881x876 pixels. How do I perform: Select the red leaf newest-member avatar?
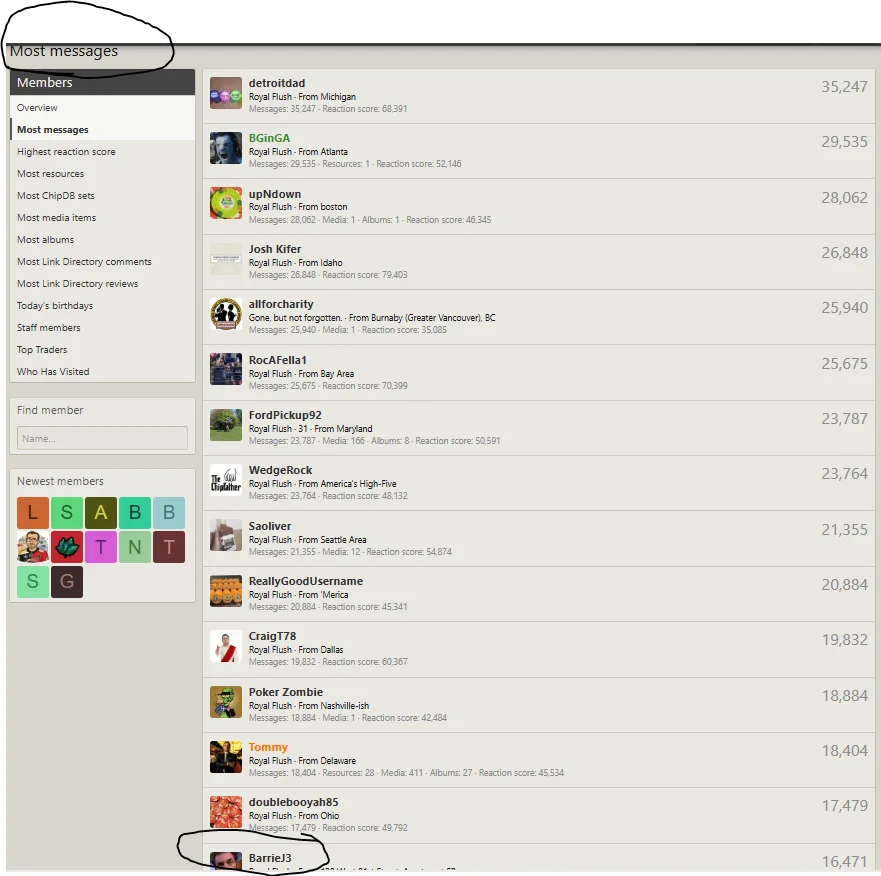pos(66,547)
